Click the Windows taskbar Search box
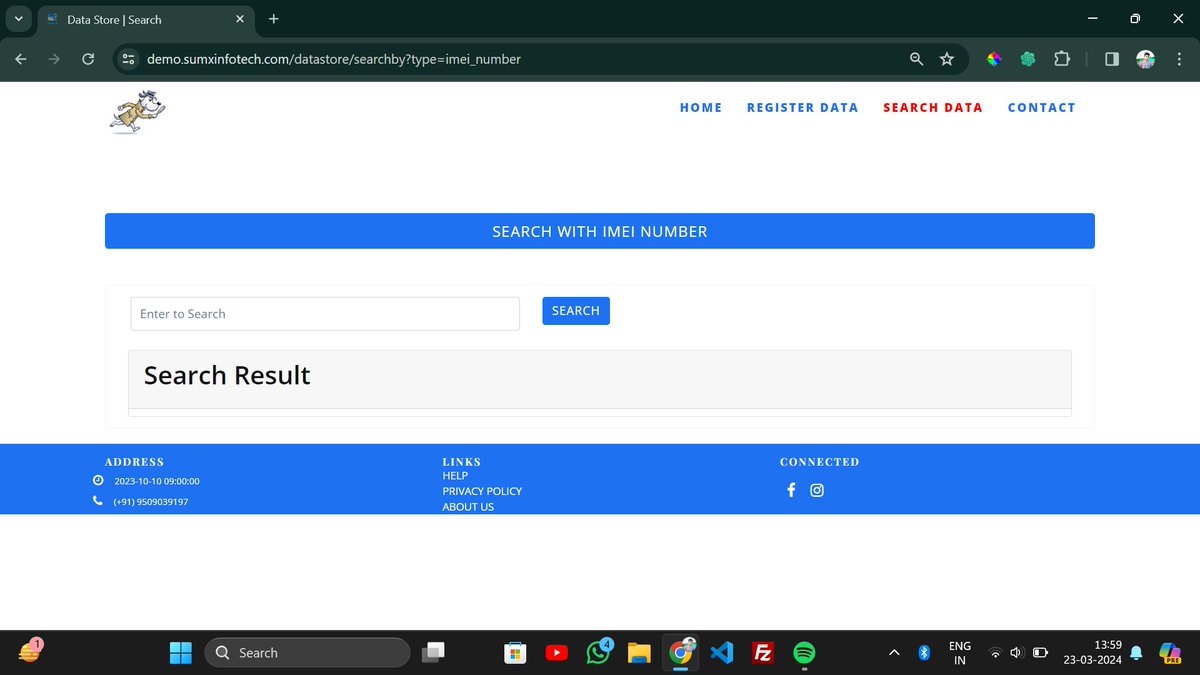Viewport: 1200px width, 675px height. coord(308,653)
